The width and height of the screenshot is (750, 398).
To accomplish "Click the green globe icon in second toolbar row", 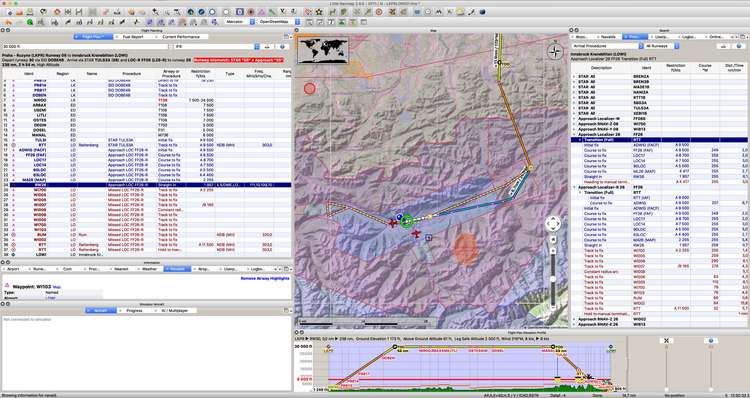I will click(x=30, y=22).
